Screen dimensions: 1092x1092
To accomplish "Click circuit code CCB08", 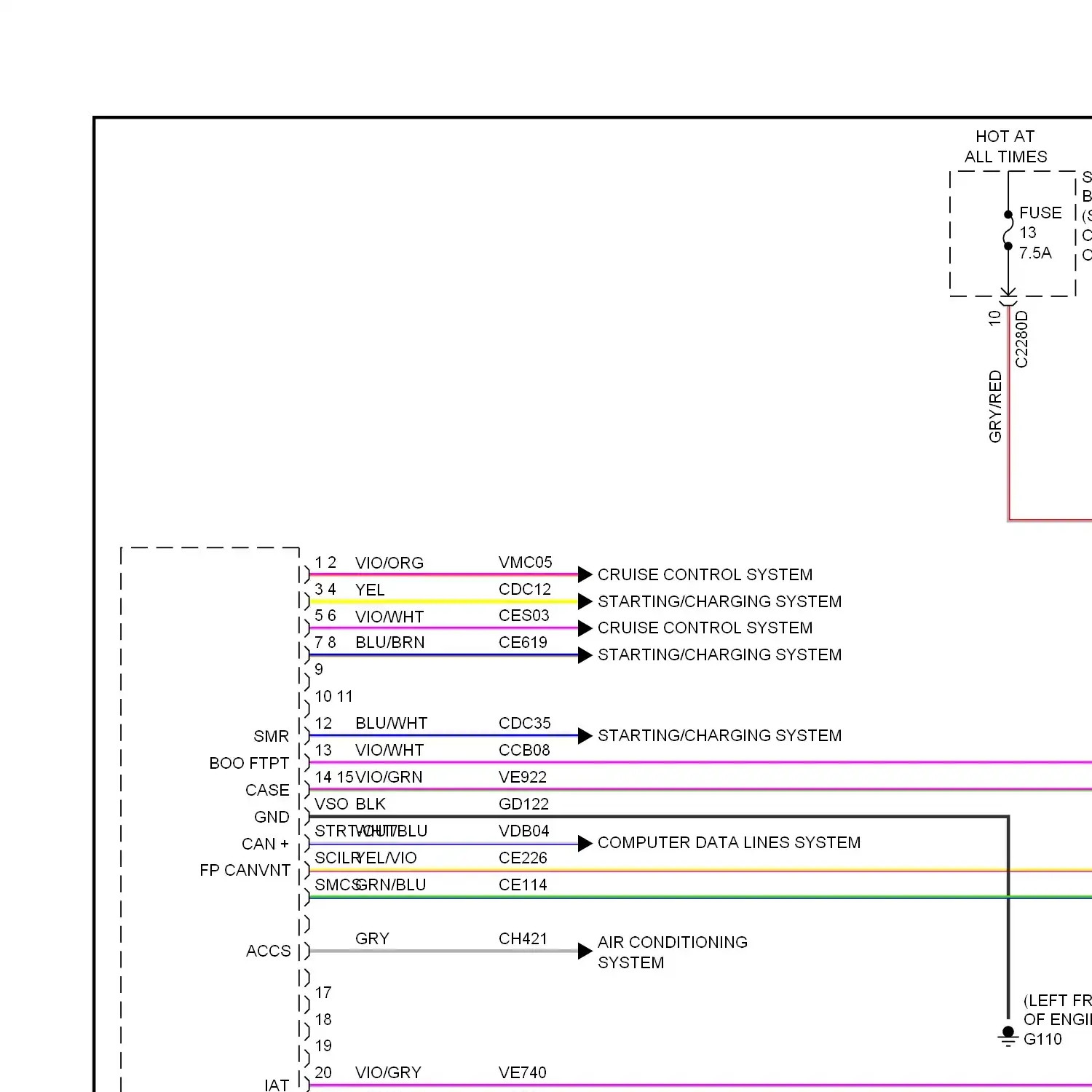I will tap(524, 750).
